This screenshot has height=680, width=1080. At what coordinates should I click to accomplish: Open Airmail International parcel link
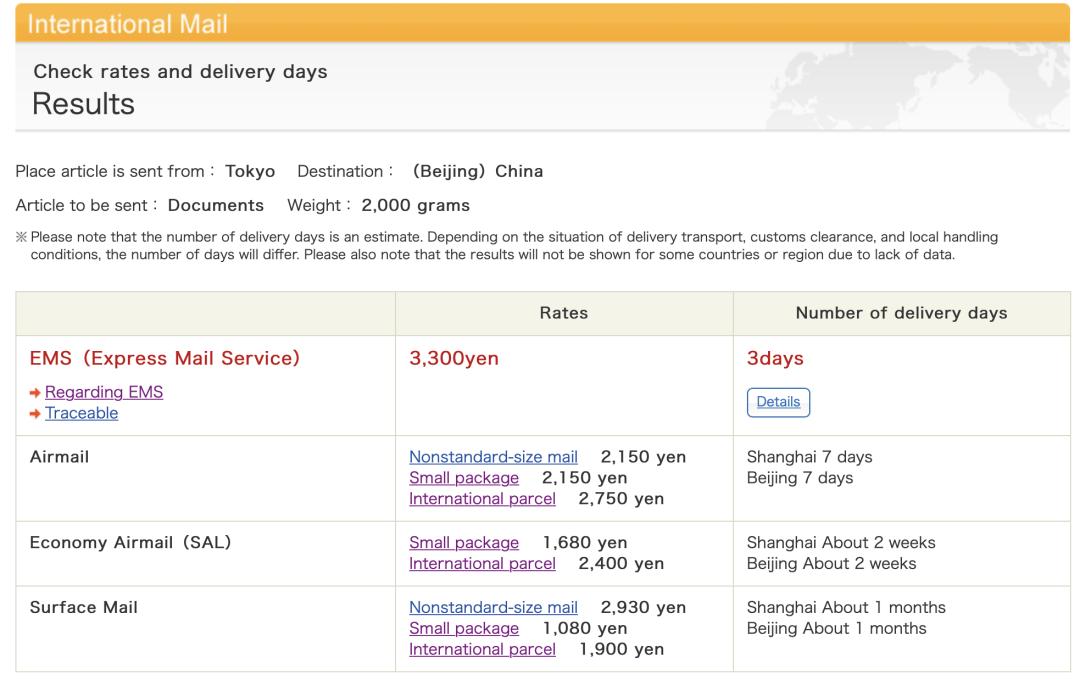(x=482, y=499)
